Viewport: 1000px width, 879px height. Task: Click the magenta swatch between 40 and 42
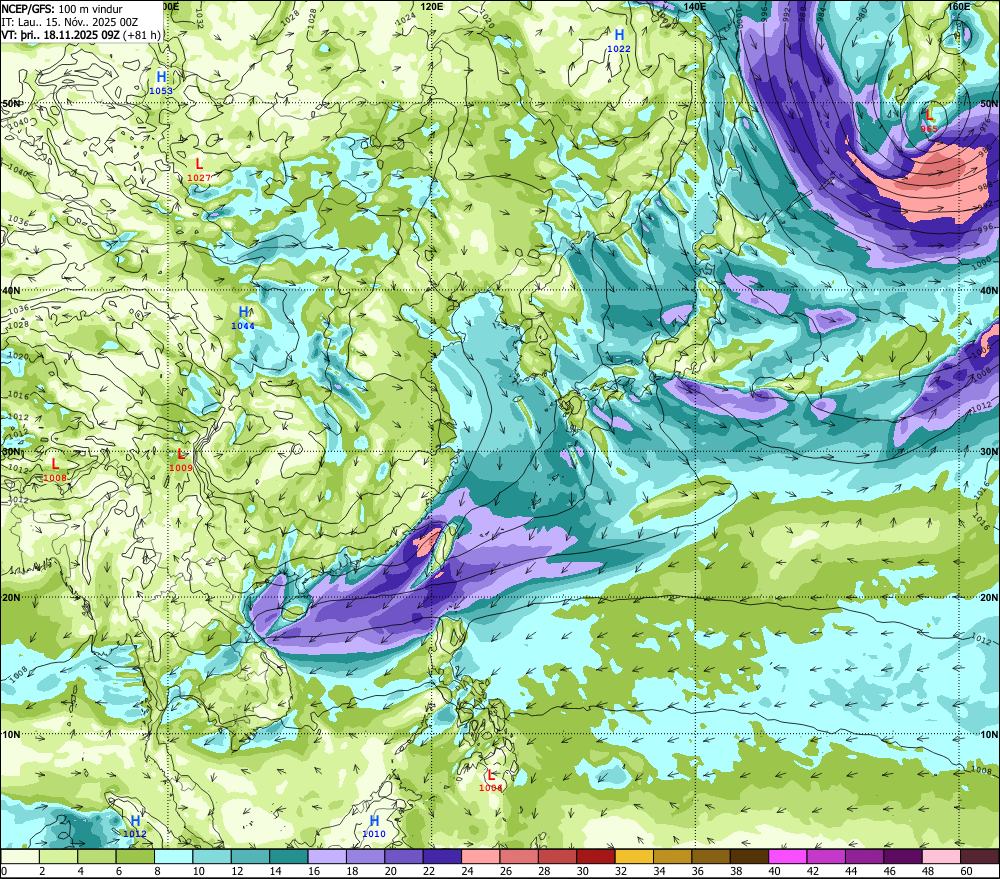(x=788, y=856)
